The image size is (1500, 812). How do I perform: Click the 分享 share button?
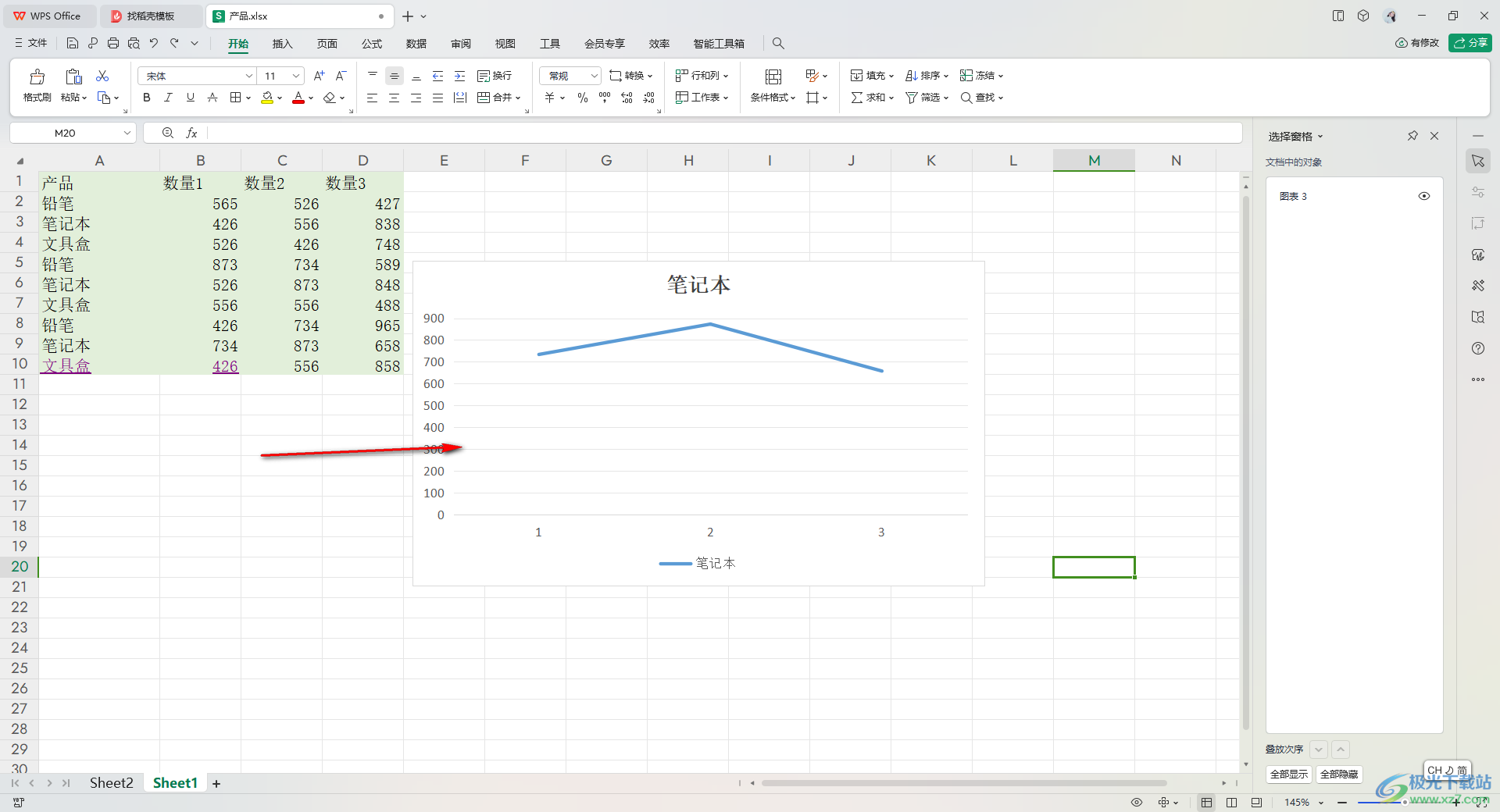1470,43
